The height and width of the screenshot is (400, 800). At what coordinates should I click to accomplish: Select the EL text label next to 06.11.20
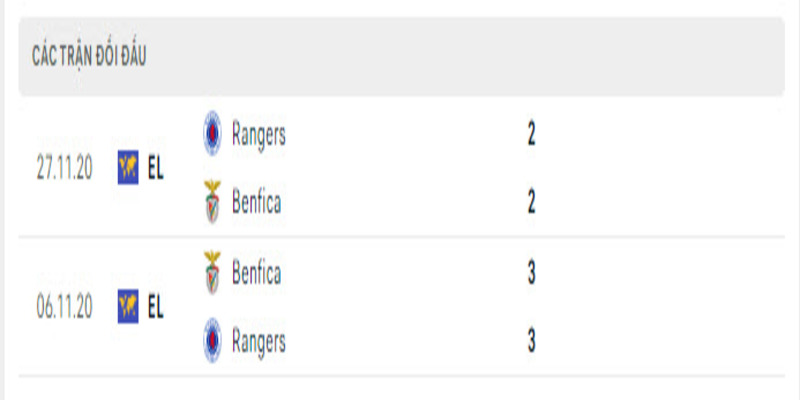[155, 307]
